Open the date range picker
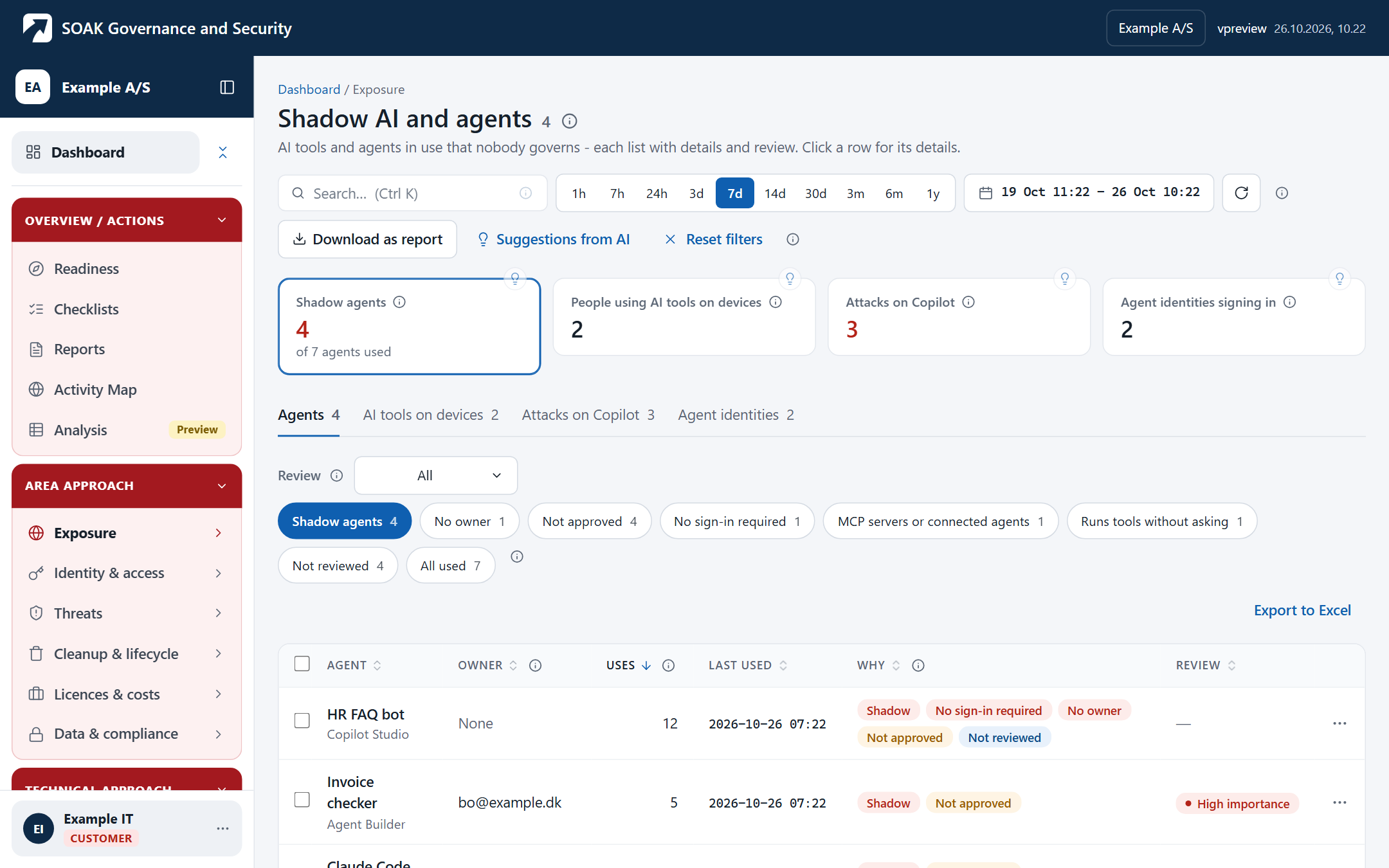 coord(1089,193)
